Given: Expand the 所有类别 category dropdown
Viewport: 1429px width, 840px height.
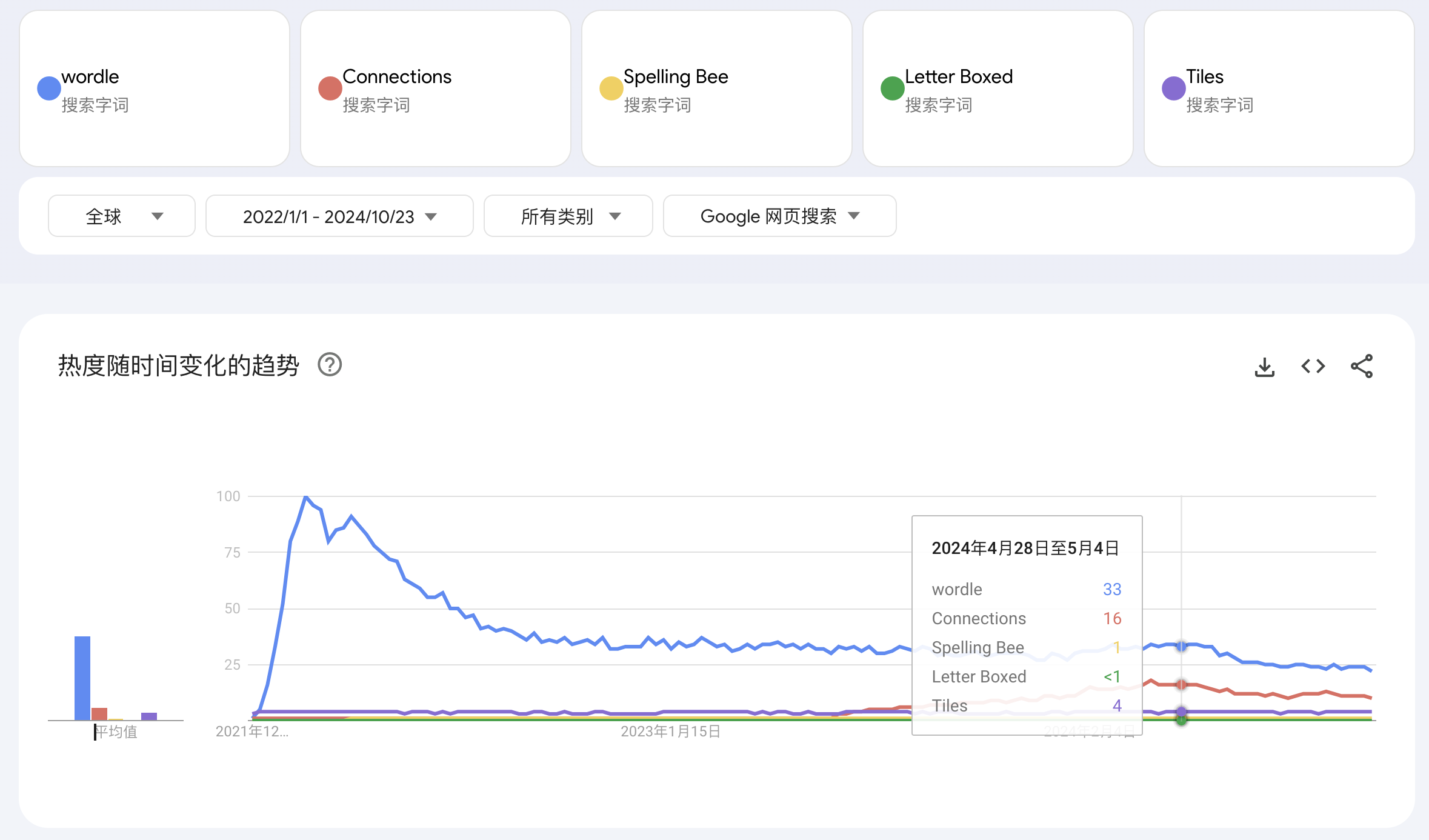Looking at the screenshot, I should coord(568,216).
